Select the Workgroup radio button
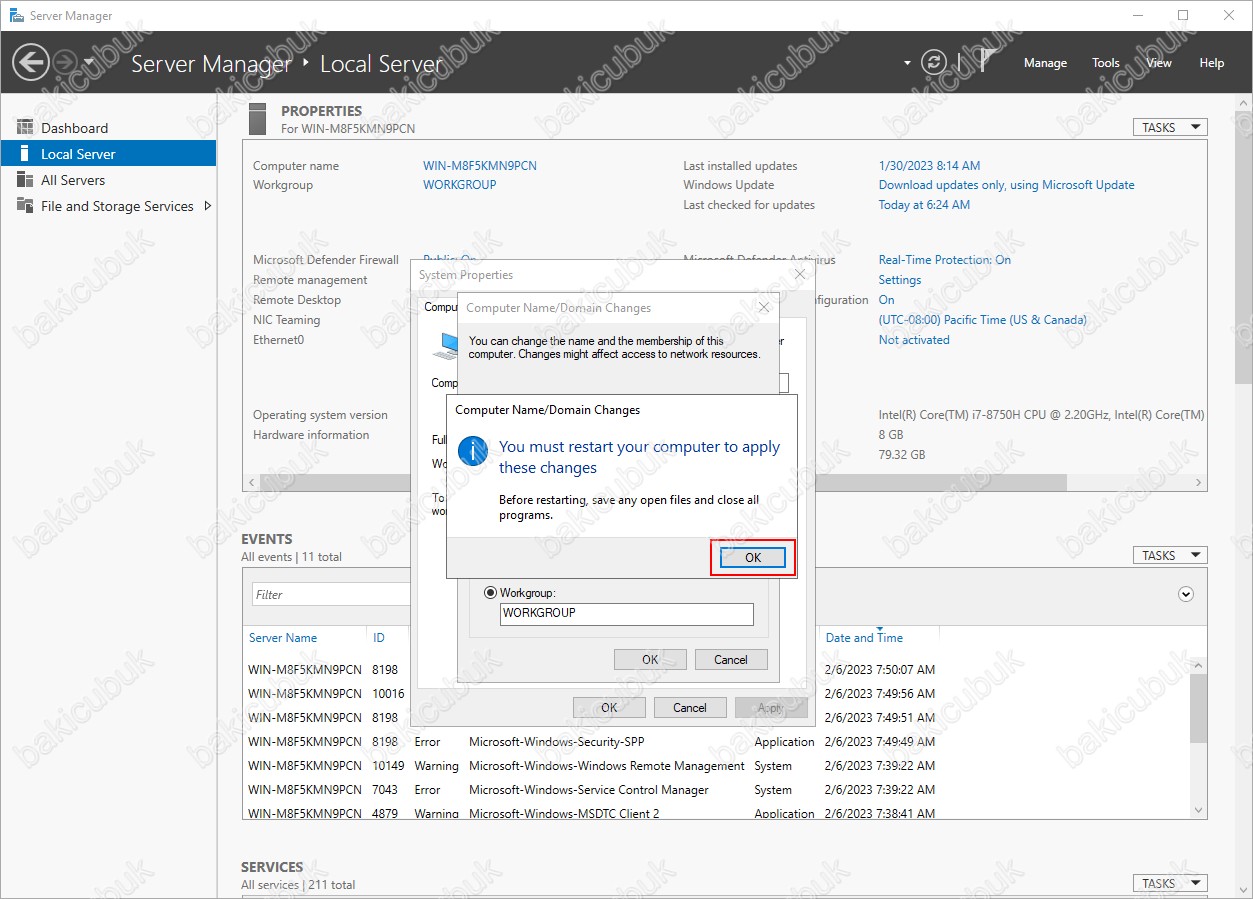Screen dimensions: 1253x899 (490, 593)
